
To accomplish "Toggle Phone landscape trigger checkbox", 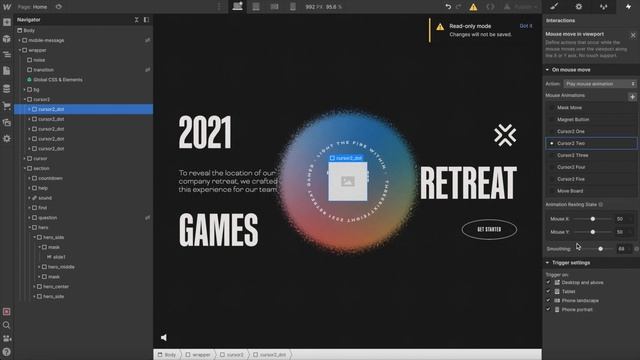I will click(x=548, y=300).
